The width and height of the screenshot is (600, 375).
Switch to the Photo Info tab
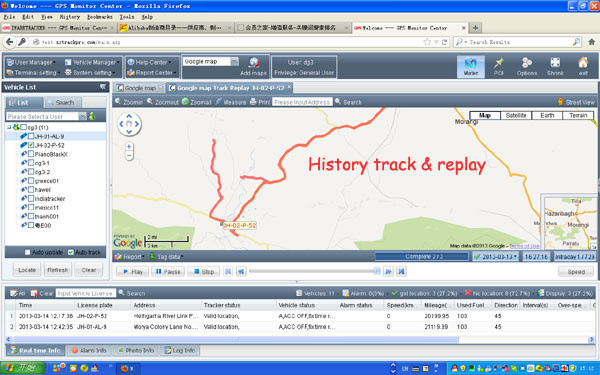pos(135,350)
